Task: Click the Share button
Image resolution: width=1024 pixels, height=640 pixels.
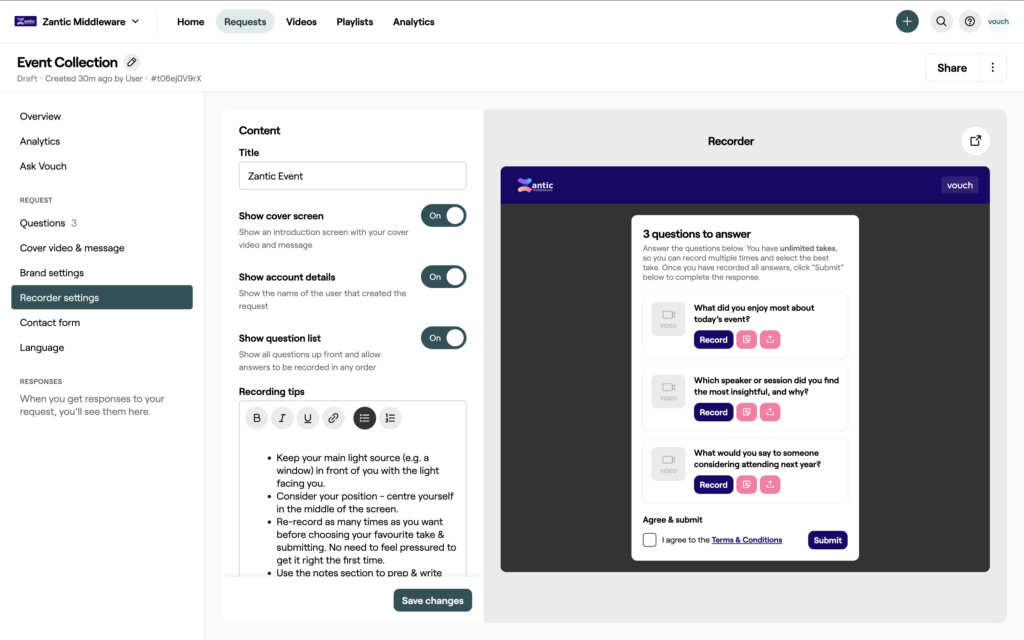Action: tap(952, 67)
